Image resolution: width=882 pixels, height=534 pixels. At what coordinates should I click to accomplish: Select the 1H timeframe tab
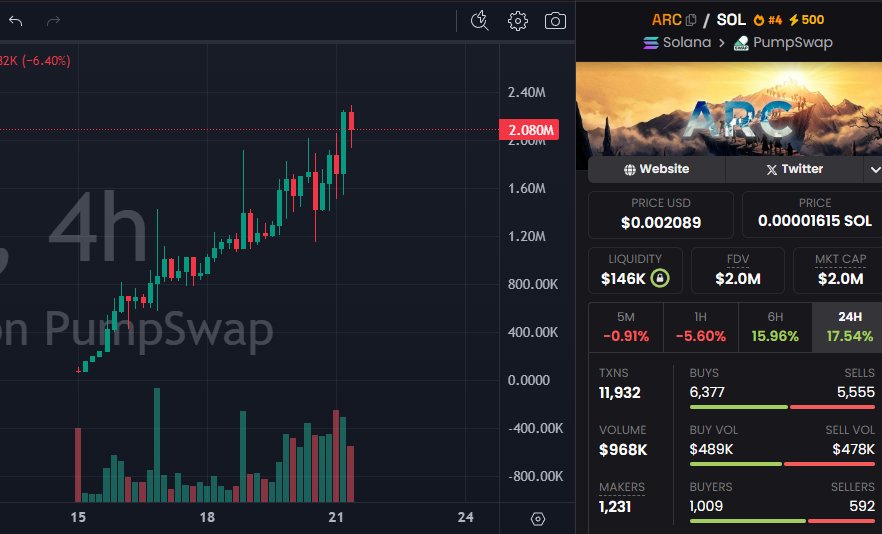coord(700,326)
